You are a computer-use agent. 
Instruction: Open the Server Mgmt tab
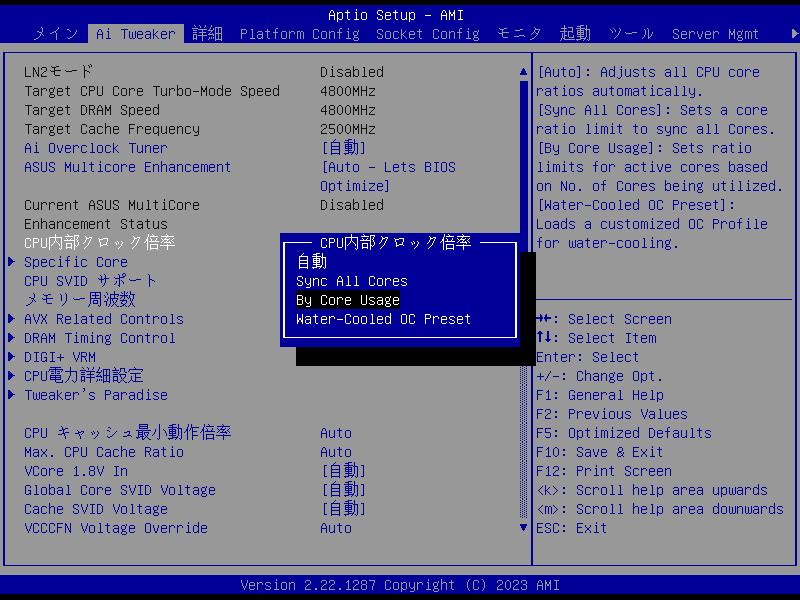715,34
